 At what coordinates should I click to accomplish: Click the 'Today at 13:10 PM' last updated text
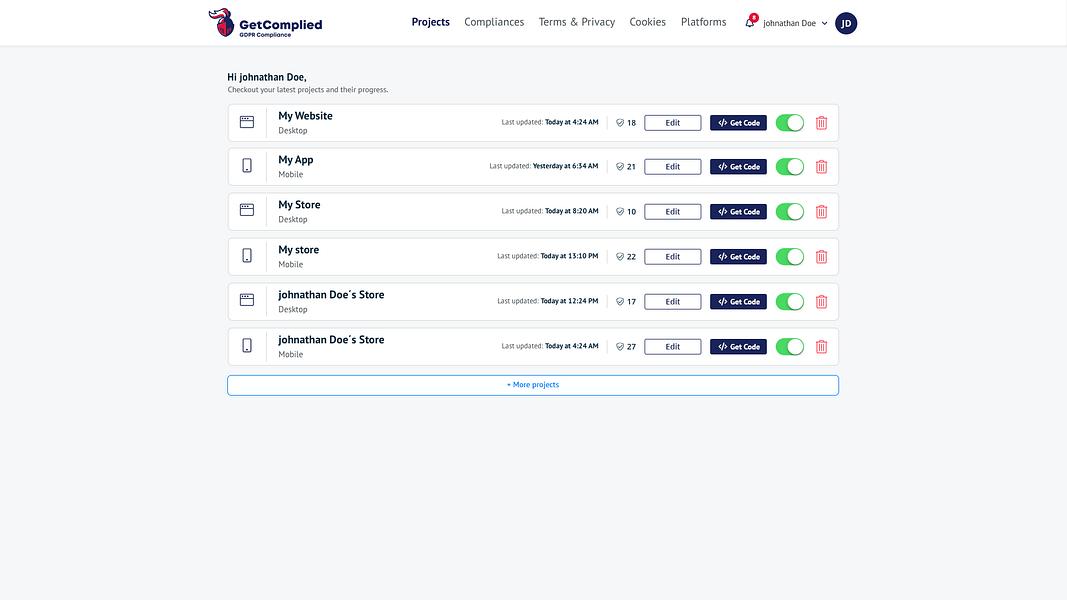(569, 256)
